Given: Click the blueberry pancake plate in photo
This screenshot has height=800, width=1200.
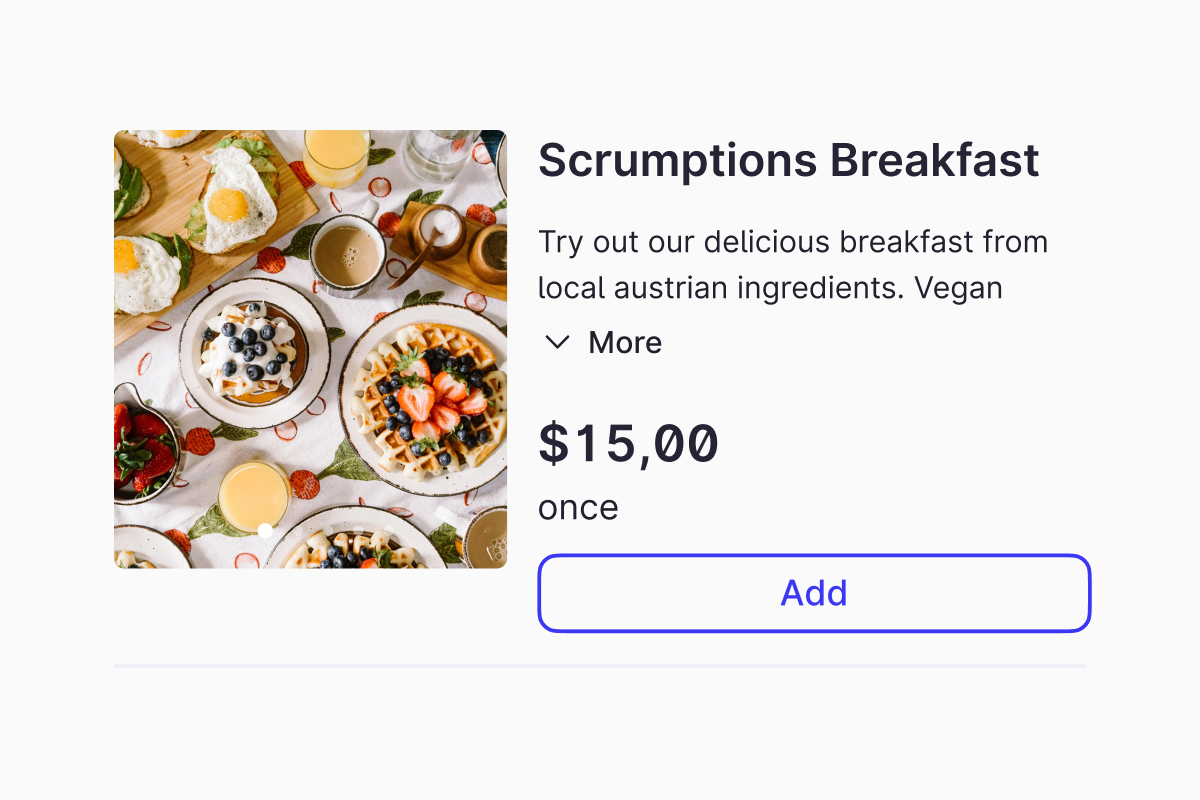Looking at the screenshot, I should pyautogui.click(x=252, y=352).
